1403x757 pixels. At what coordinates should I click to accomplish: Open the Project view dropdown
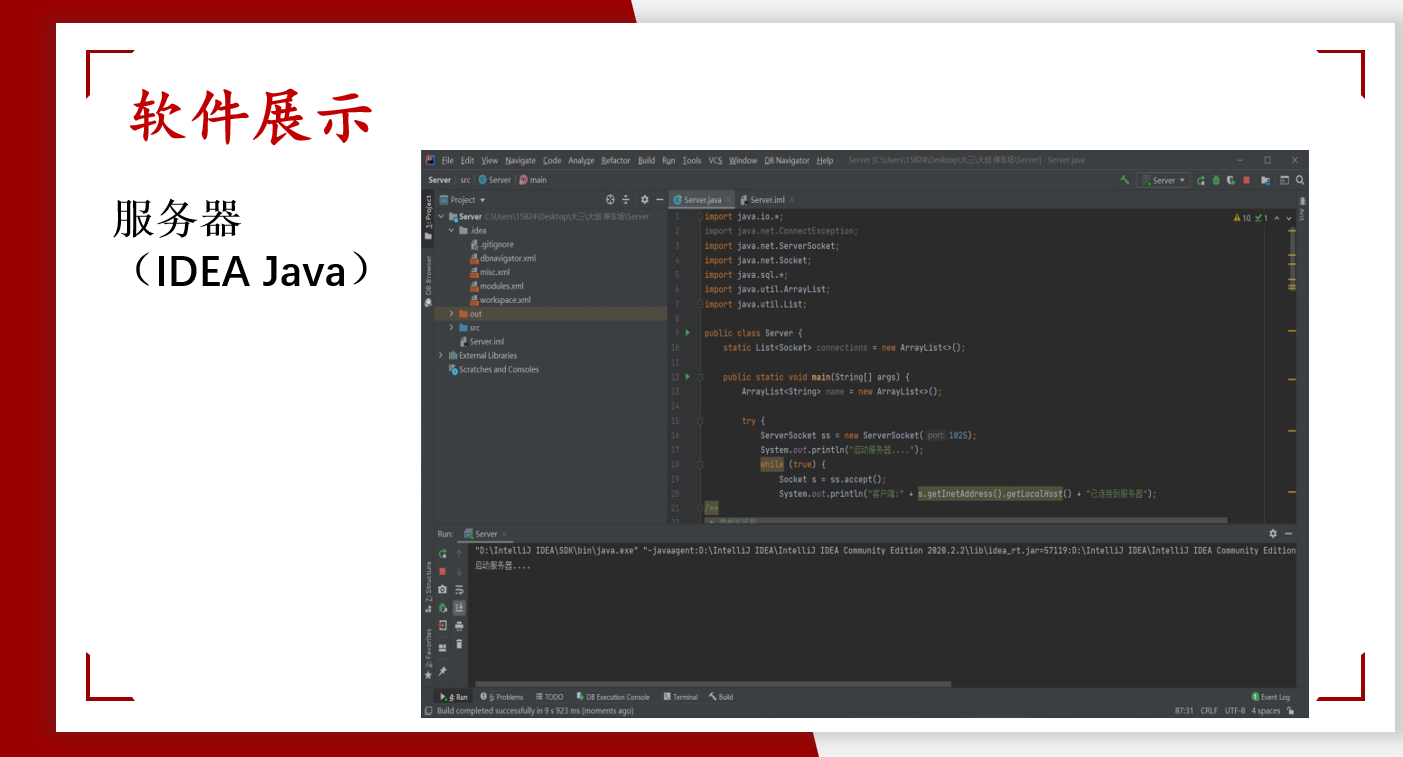click(x=461, y=199)
